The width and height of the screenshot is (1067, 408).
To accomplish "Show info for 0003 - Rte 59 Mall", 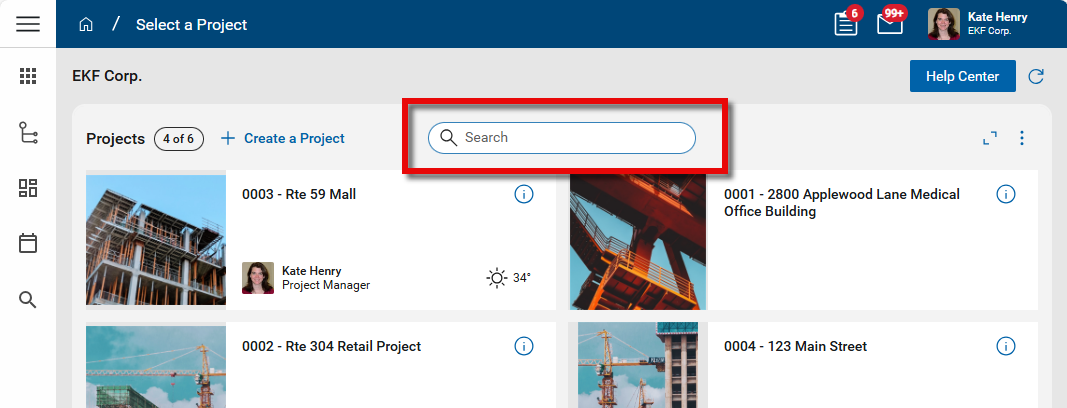I will [523, 194].
